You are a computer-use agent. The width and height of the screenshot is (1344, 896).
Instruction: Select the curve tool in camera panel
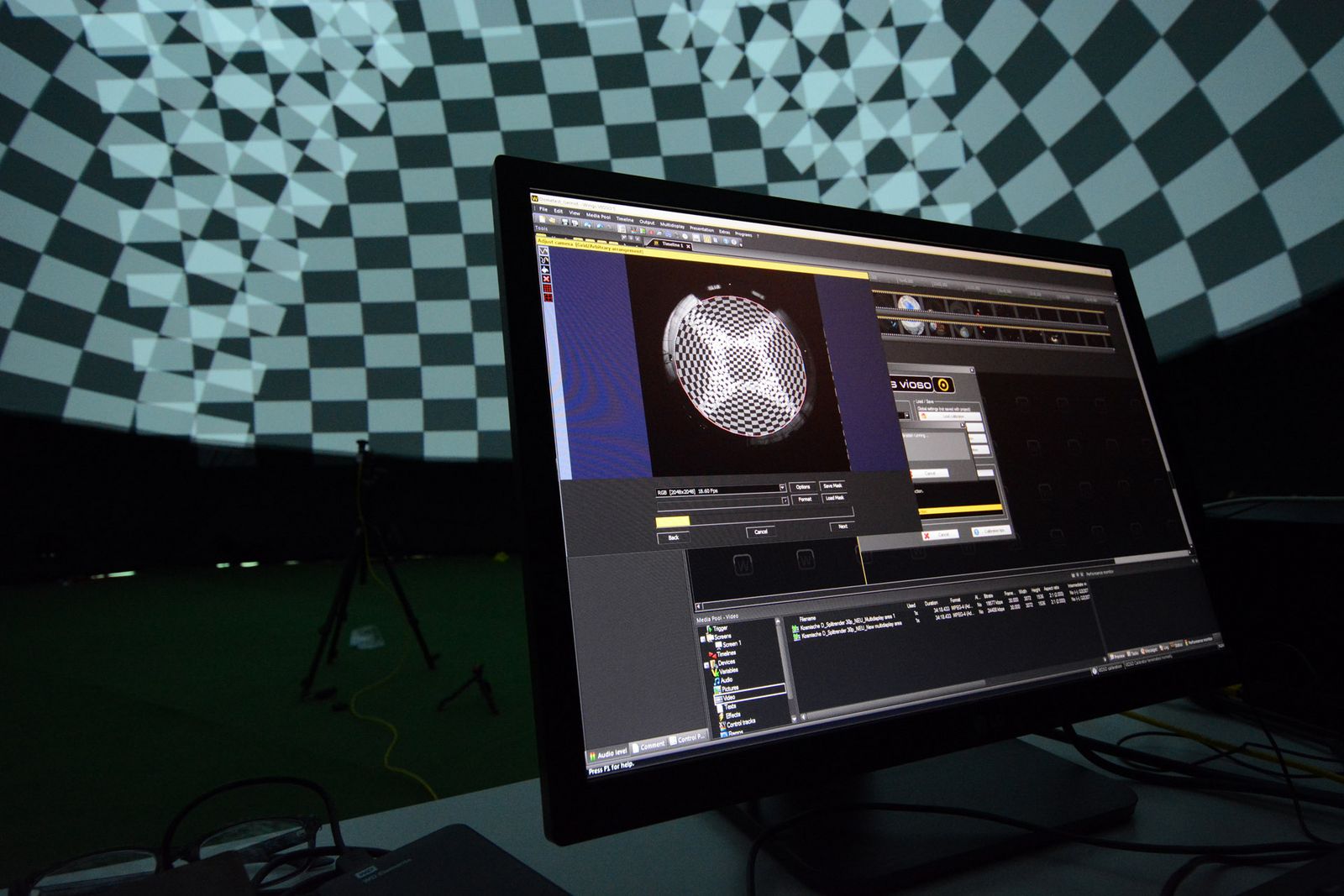click(543, 251)
